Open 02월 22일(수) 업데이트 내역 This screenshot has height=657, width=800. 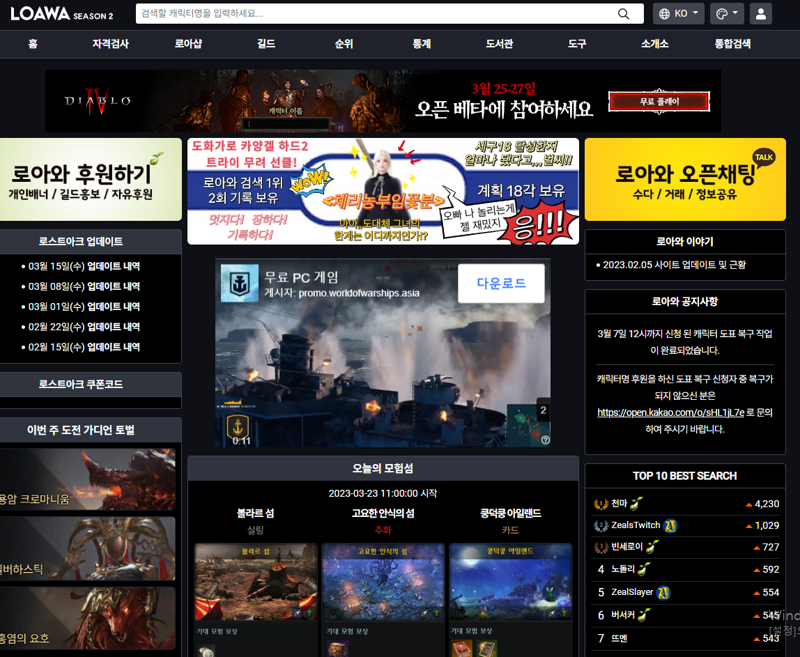pos(84,327)
